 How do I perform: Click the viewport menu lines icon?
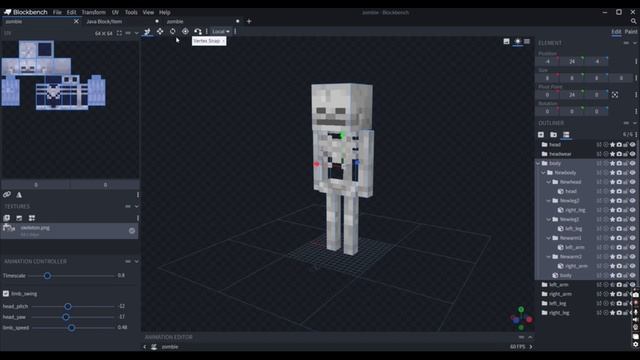527,41
